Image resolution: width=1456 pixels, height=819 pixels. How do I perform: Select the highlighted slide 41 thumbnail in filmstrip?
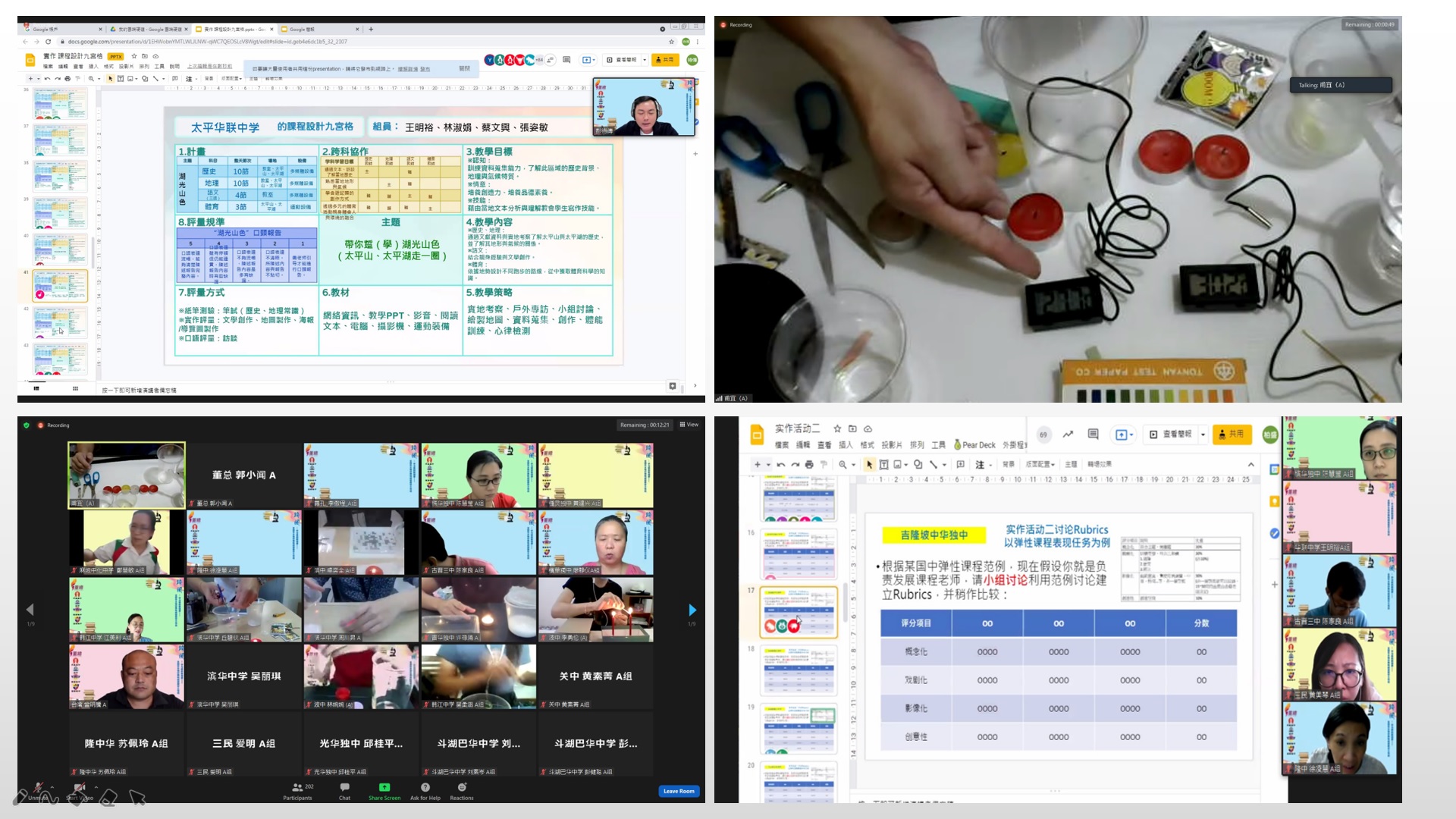[x=60, y=285]
